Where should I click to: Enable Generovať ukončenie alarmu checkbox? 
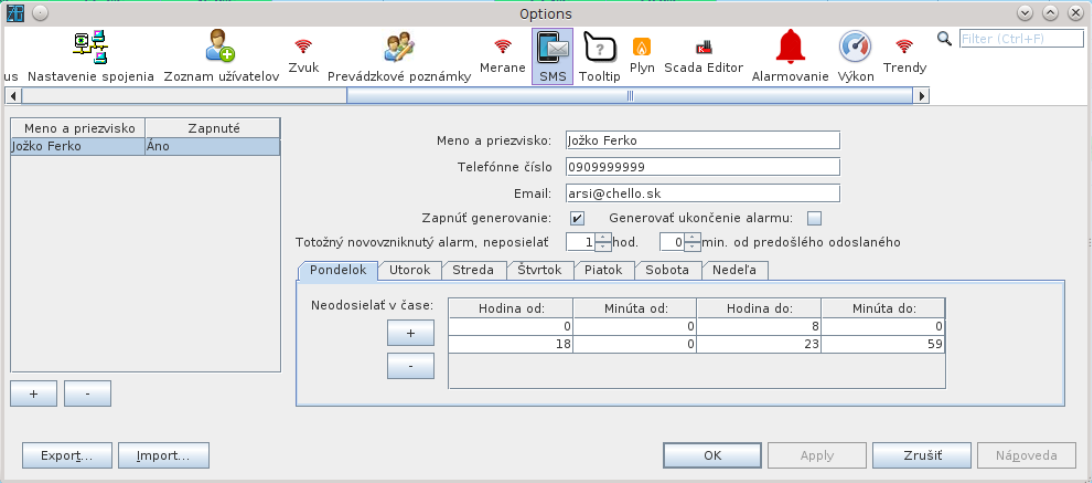(814, 218)
